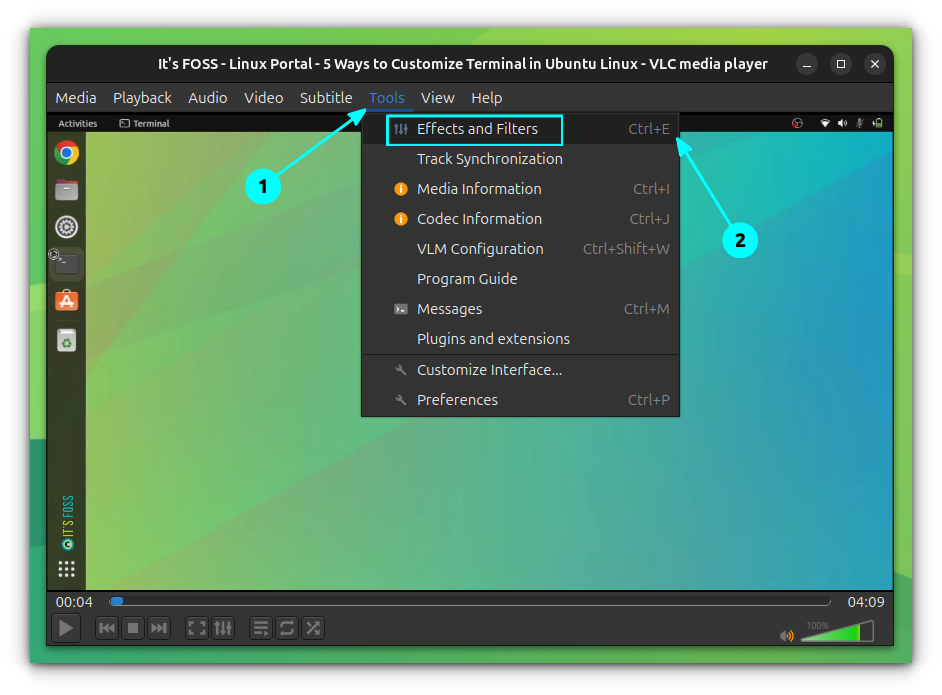
Task: Open the View menu
Action: pos(437,98)
